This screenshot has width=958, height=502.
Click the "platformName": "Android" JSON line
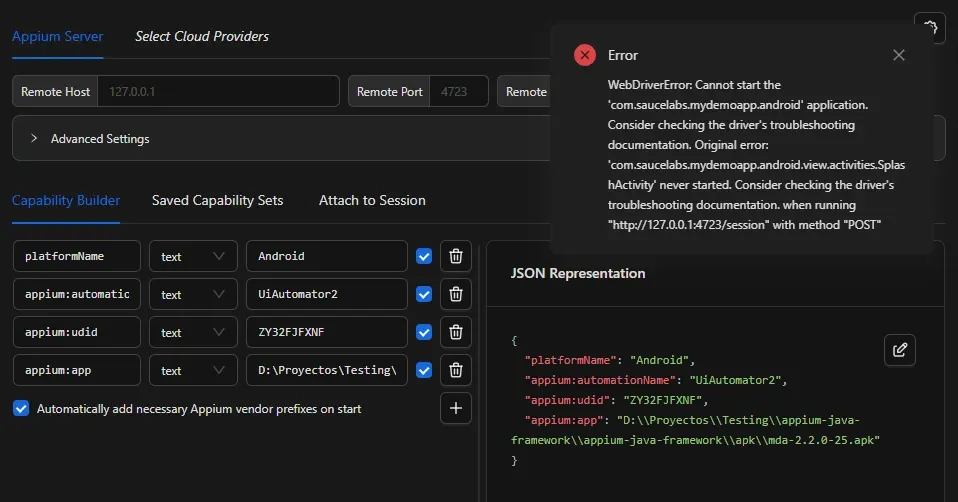610,360
